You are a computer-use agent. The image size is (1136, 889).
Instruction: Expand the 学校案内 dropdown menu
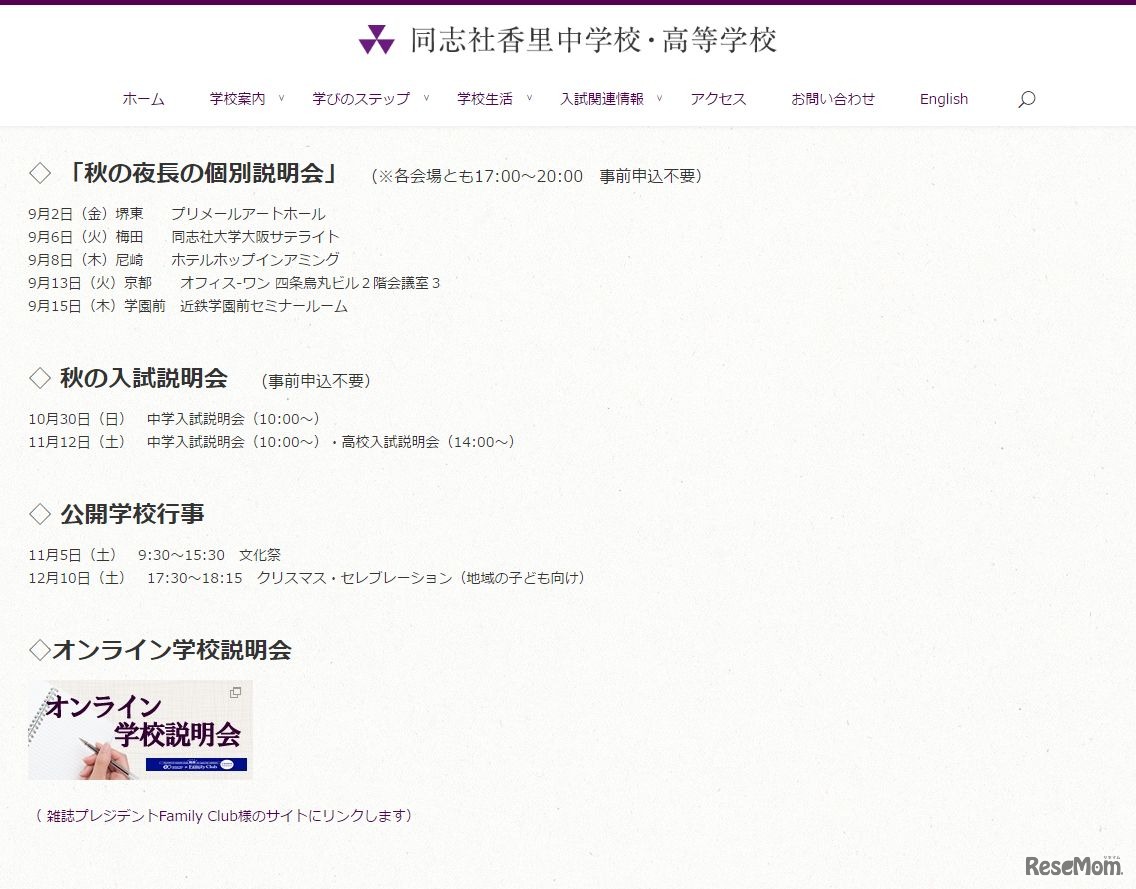point(238,98)
